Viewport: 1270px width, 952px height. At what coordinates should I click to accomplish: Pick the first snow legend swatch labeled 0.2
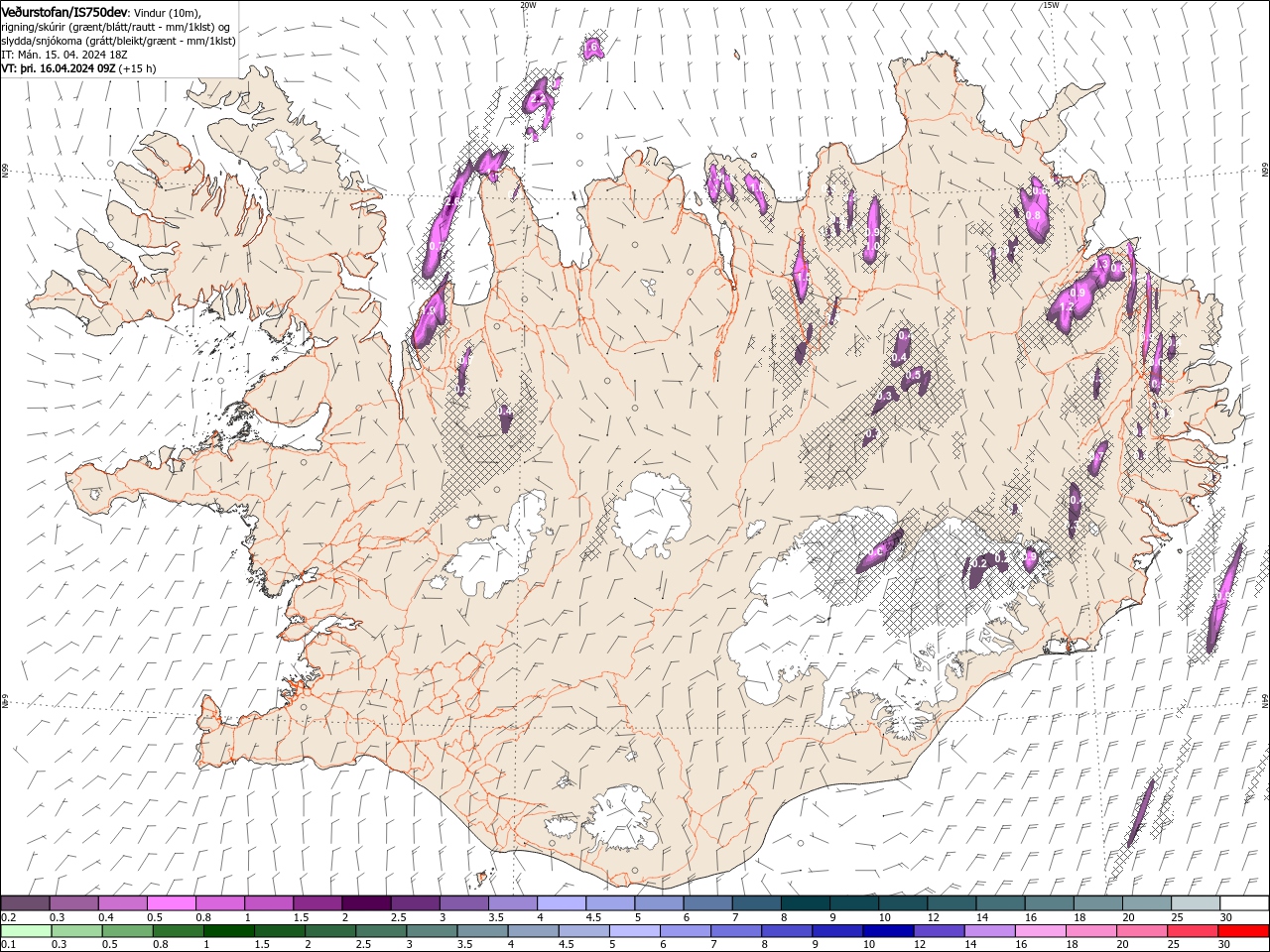pos(25,903)
